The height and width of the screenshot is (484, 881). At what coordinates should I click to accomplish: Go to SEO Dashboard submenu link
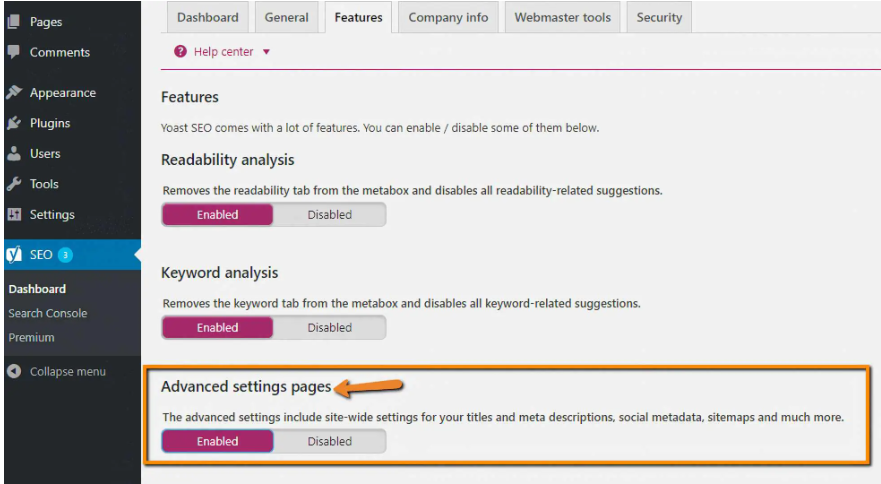point(37,289)
